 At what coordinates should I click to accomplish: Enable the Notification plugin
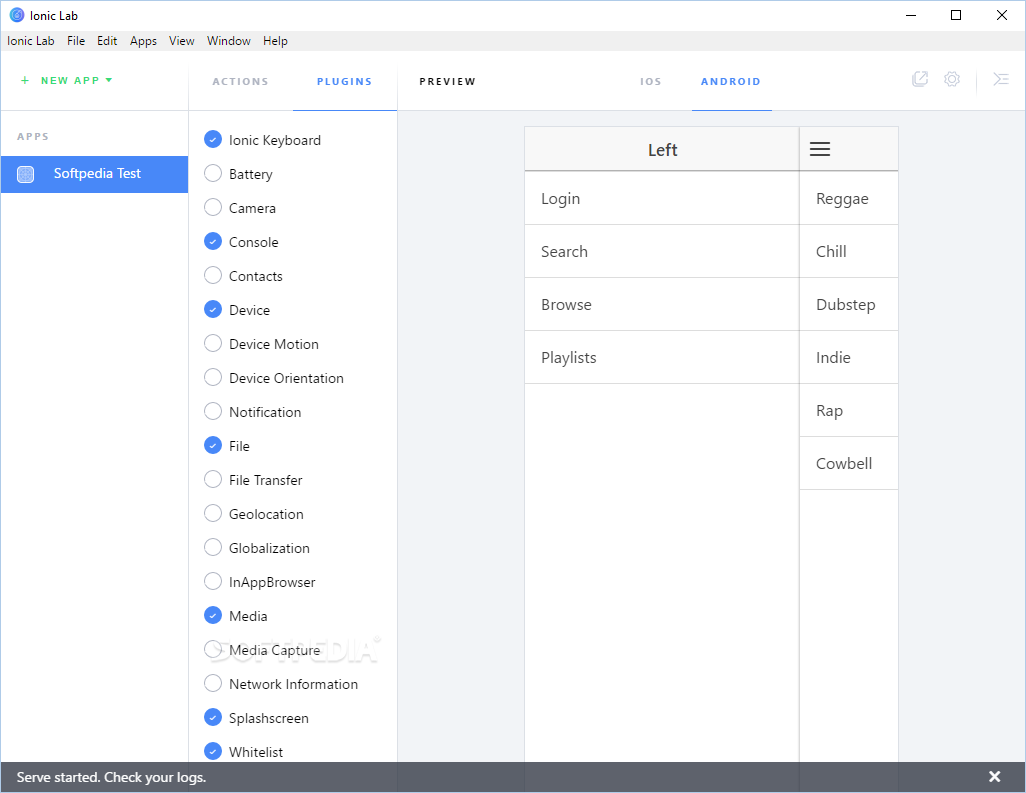pyautogui.click(x=213, y=412)
